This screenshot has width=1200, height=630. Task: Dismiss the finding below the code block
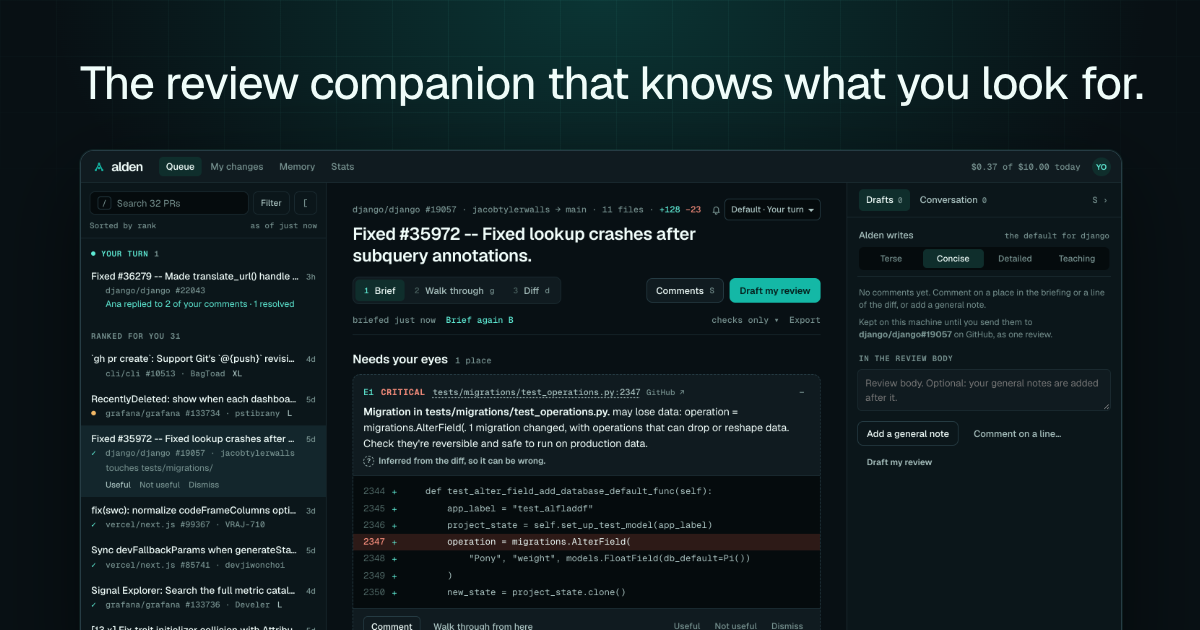787,626
